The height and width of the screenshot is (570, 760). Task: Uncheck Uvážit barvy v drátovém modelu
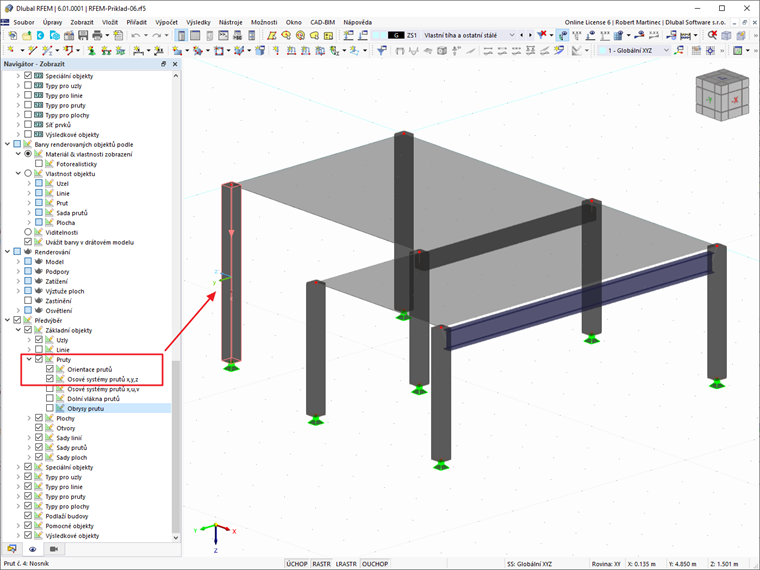(x=28, y=242)
